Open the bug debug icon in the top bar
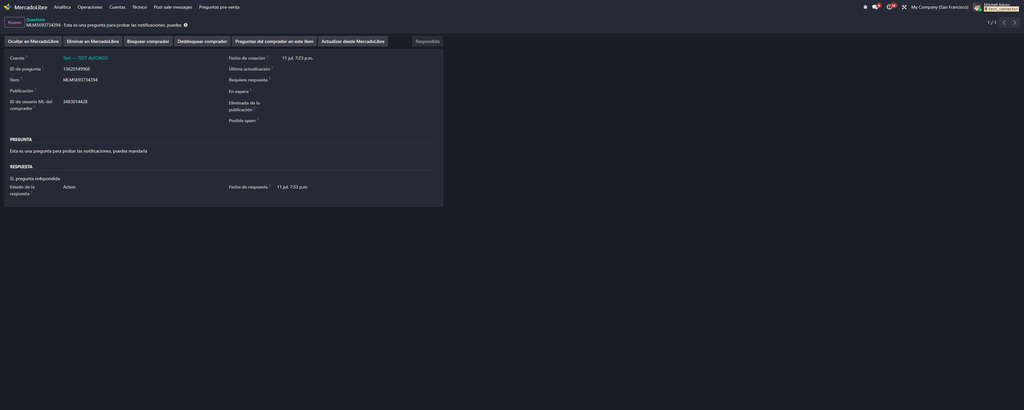 [x=865, y=7]
